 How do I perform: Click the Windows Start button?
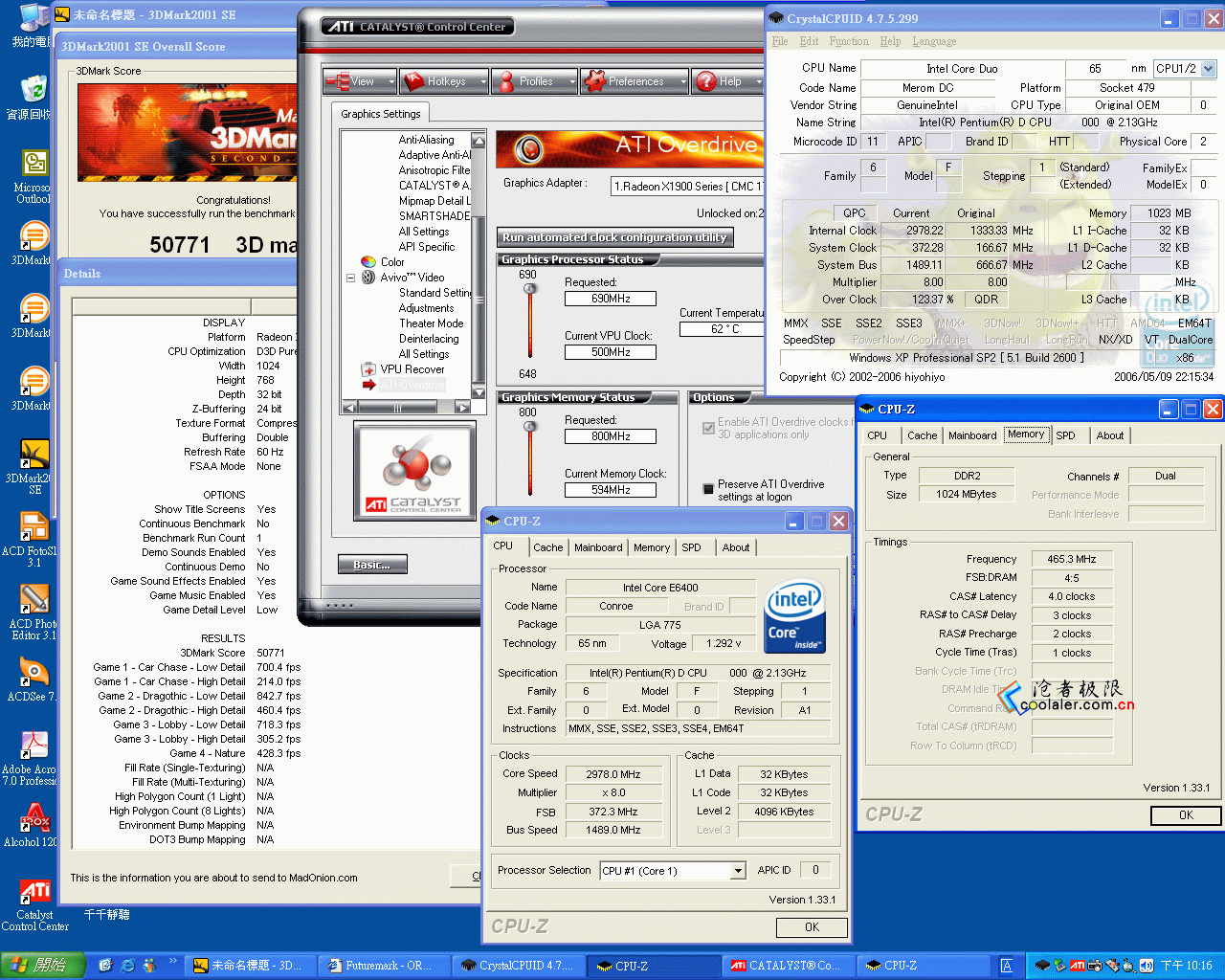click(x=43, y=966)
